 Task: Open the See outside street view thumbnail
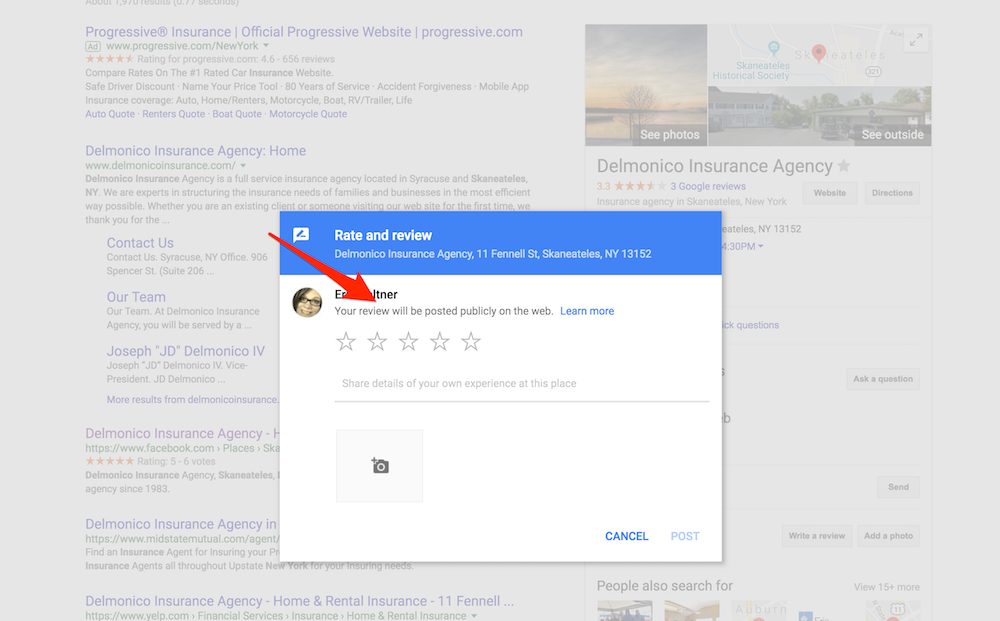tap(820, 116)
